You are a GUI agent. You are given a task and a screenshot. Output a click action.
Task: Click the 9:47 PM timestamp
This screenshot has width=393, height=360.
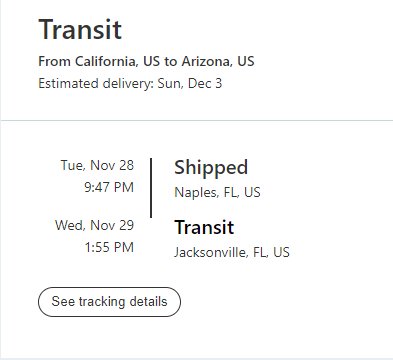109,187
